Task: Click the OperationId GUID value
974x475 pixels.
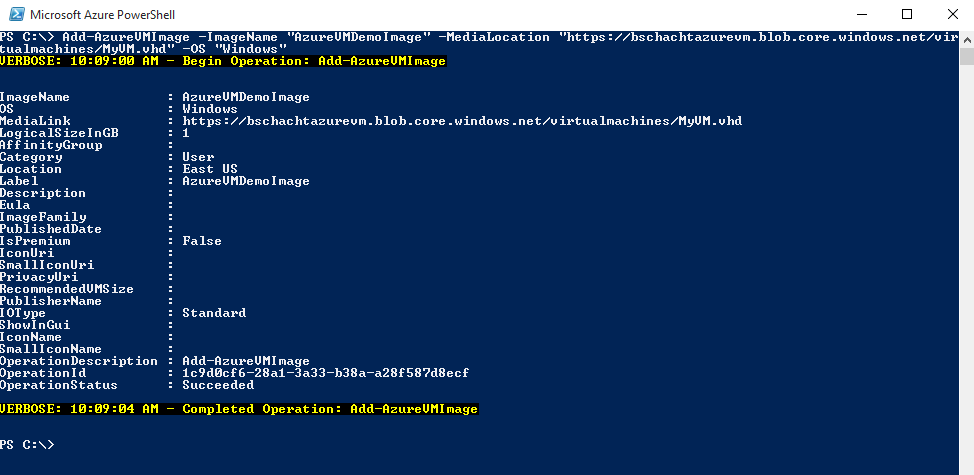Action: click(325, 373)
